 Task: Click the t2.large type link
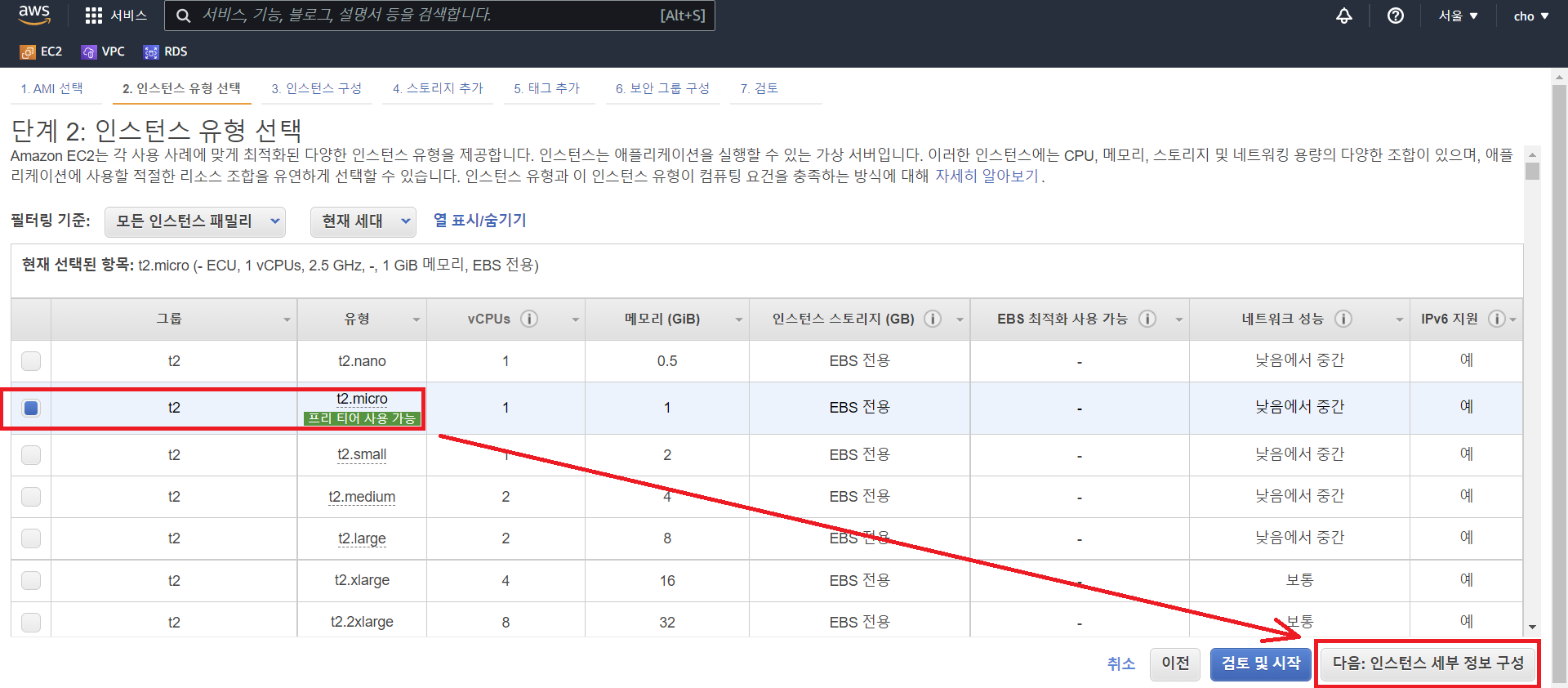click(x=362, y=538)
